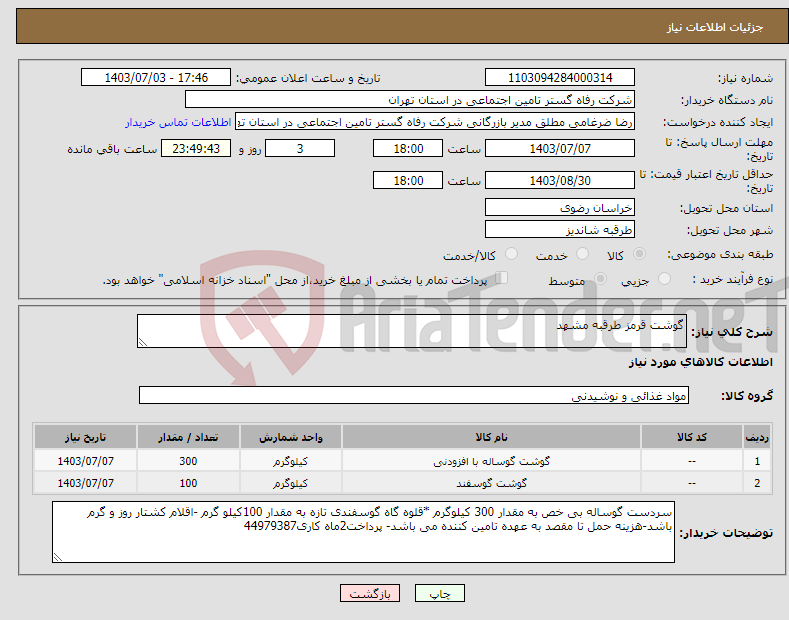Click the price validity 18:00 time field
The width and height of the screenshot is (789, 620).
[408, 180]
